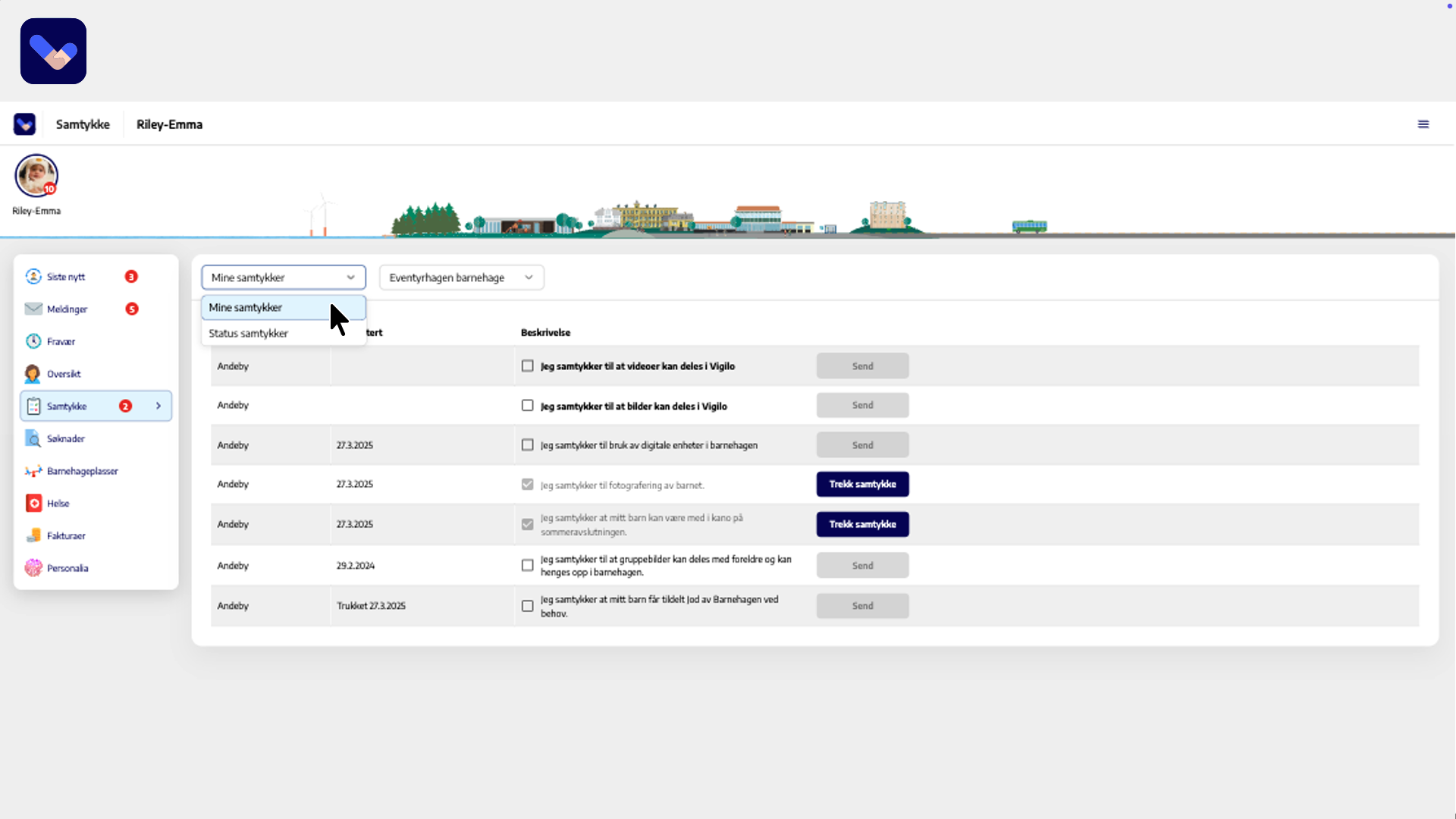Click Trekk samtykke for fotografering av barnet
The width and height of the screenshot is (1456, 819).
tap(862, 485)
